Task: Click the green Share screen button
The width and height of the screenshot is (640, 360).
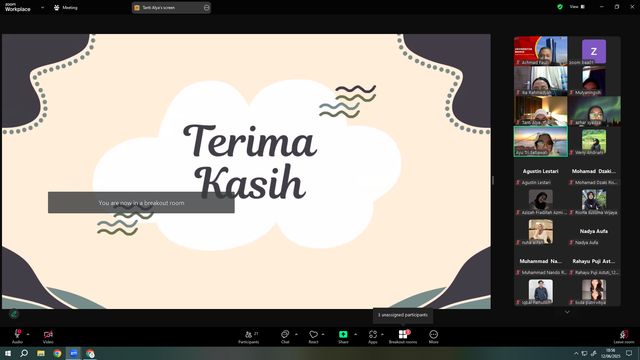Action: (x=343, y=337)
